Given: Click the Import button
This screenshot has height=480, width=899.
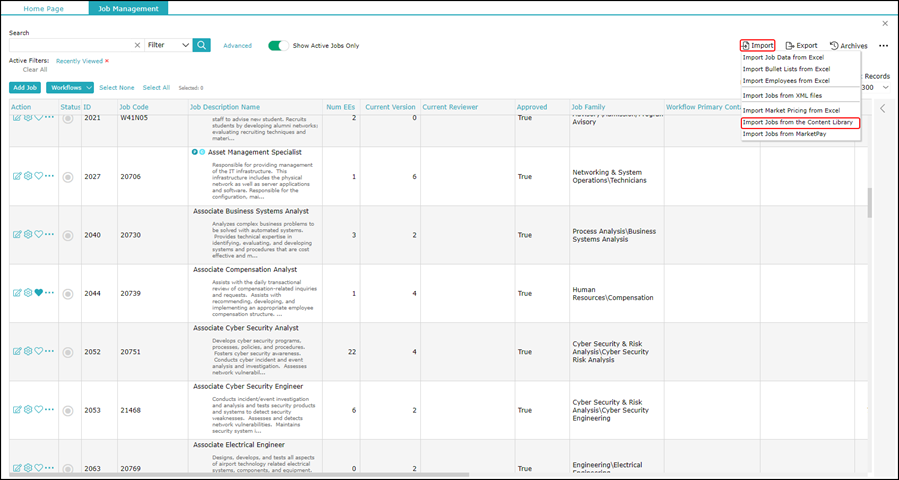Looking at the screenshot, I should pos(757,45).
